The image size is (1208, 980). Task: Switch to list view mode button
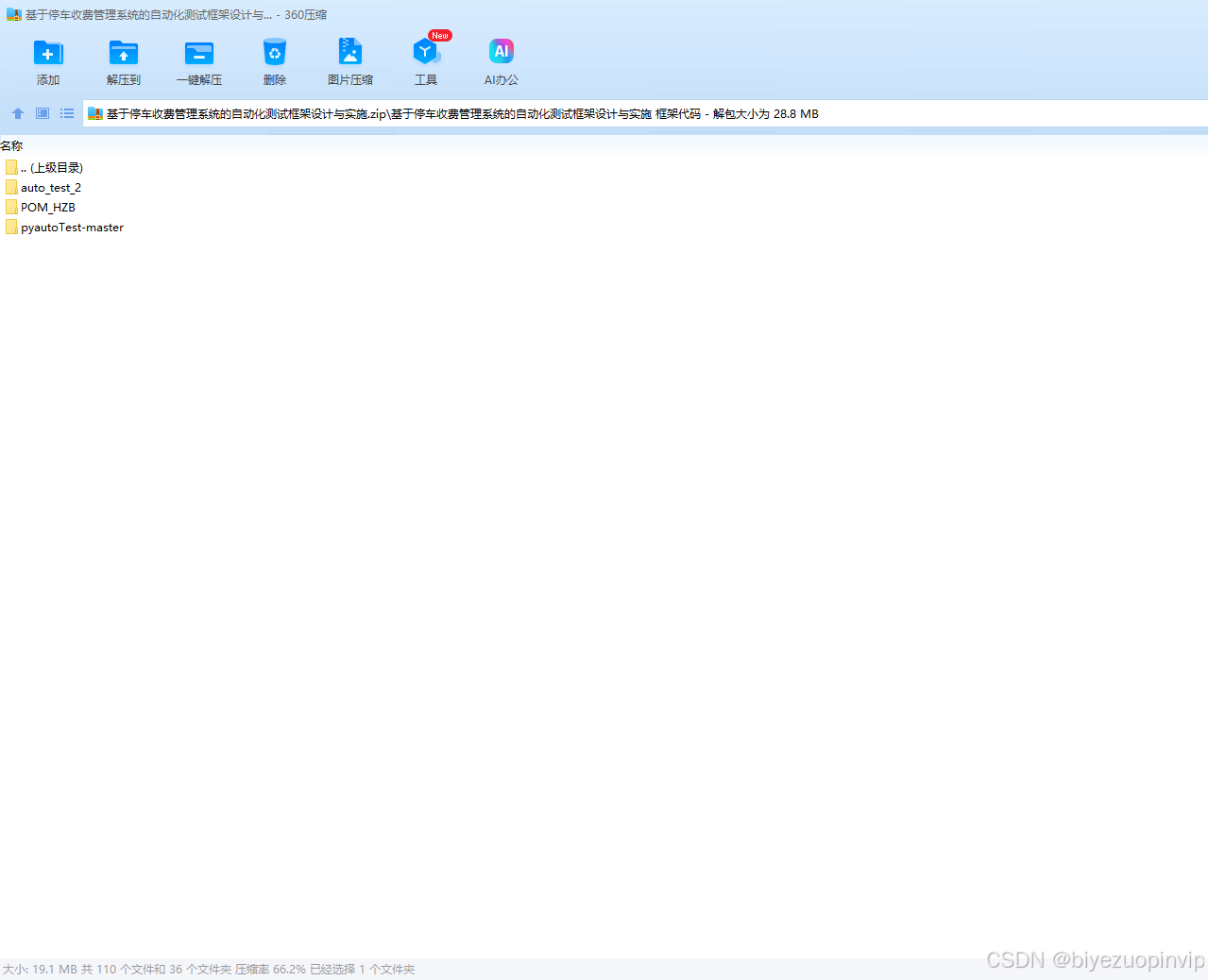point(67,113)
